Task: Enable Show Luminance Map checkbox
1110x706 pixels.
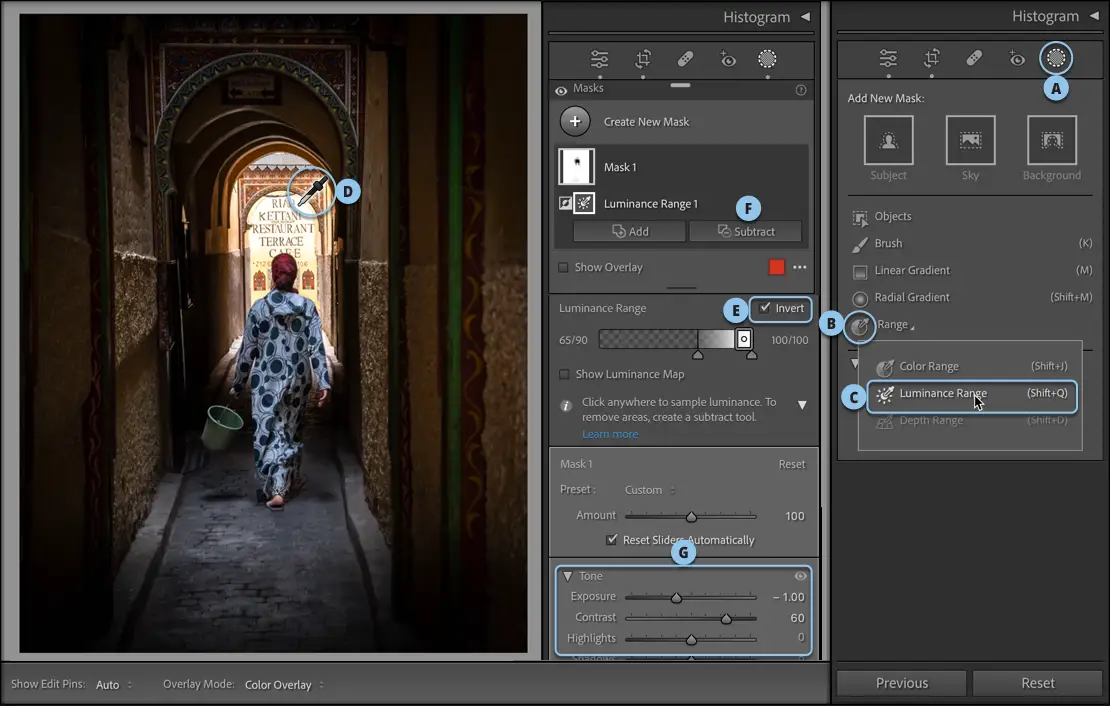Action: [564, 374]
